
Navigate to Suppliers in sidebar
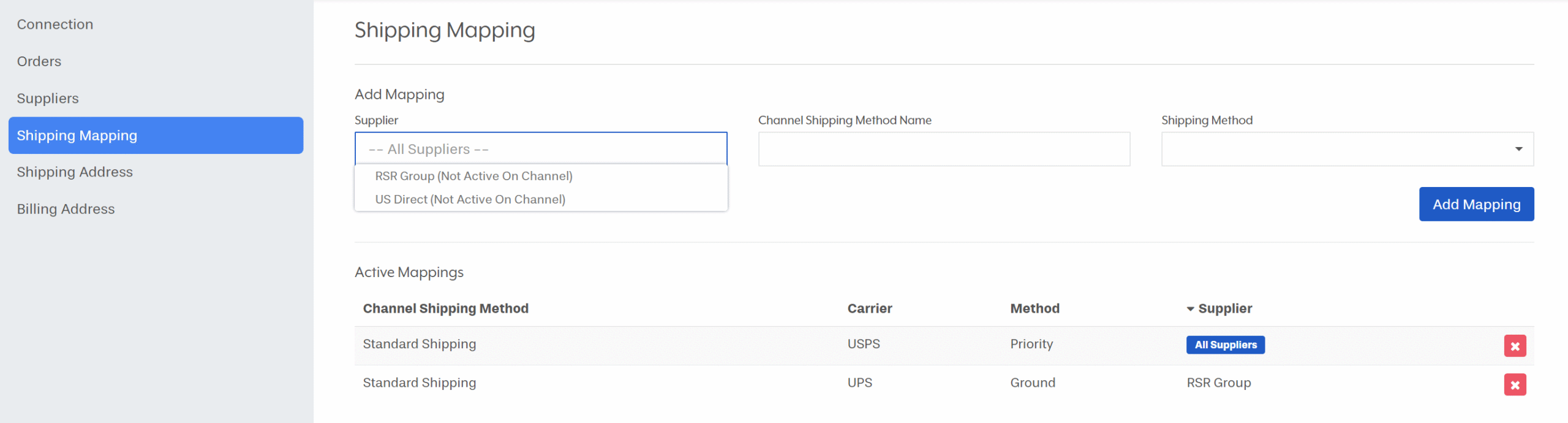pyautogui.click(x=48, y=98)
